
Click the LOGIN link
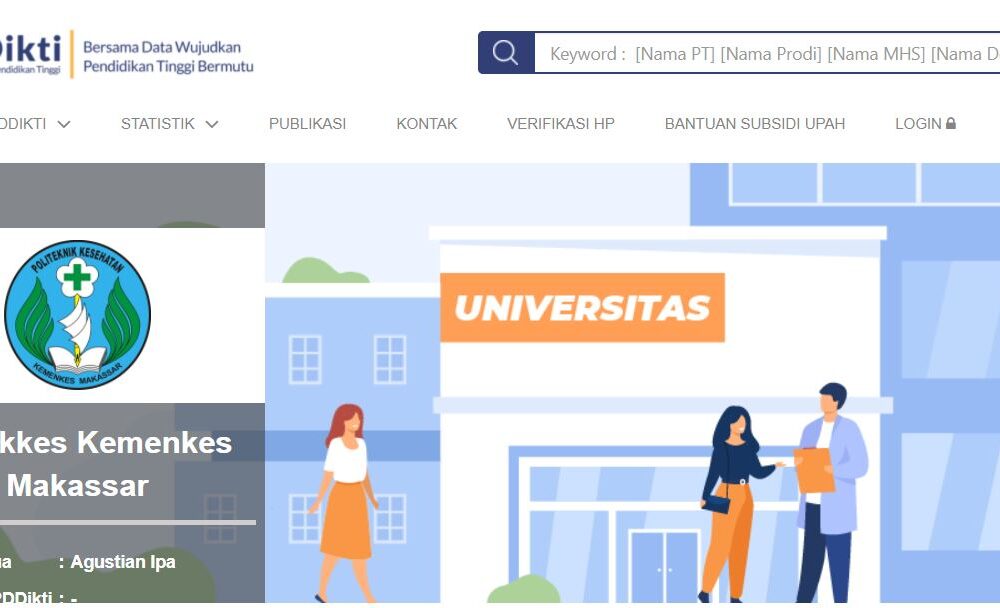[918, 124]
